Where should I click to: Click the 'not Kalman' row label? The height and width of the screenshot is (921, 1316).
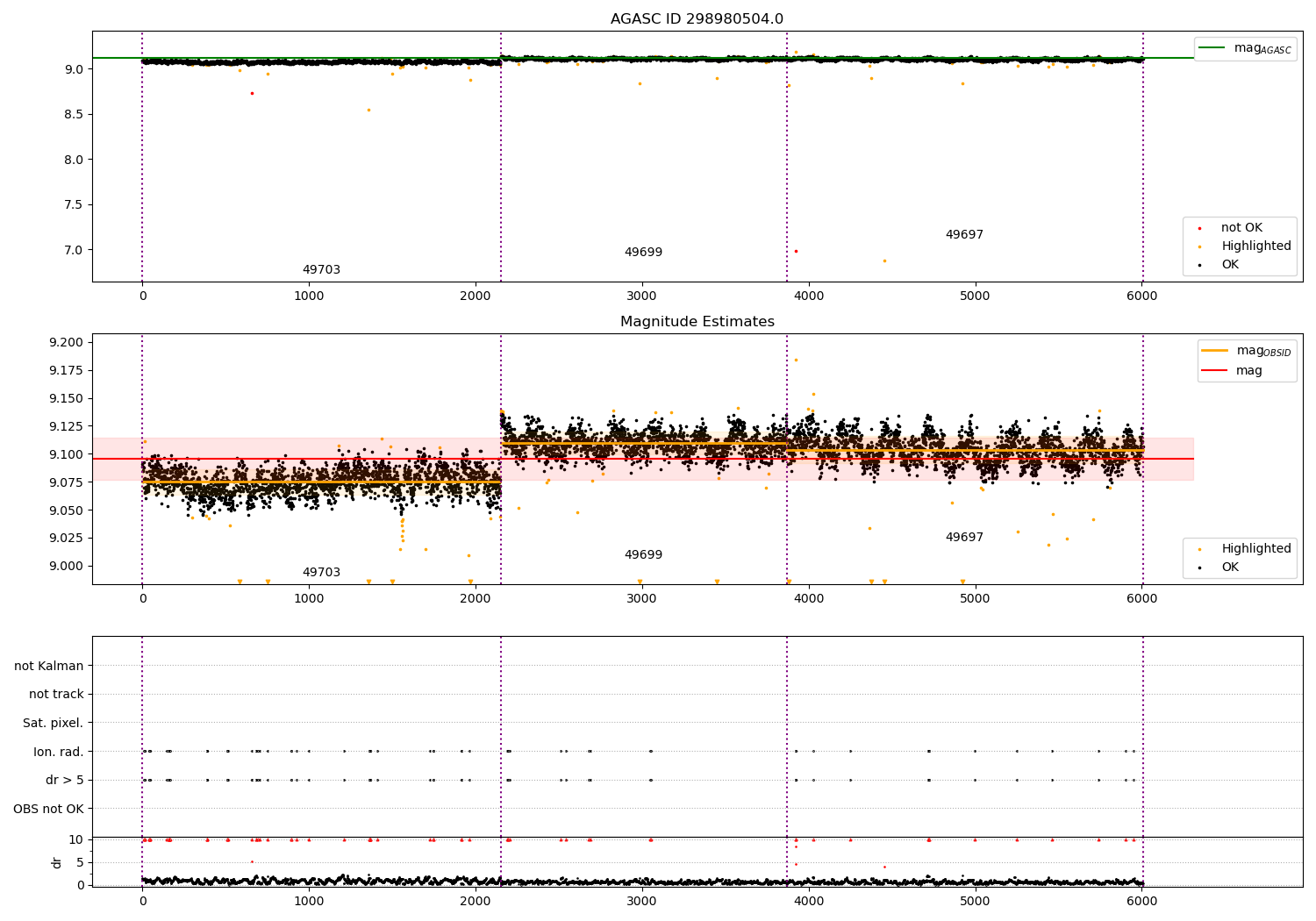pyautogui.click(x=49, y=667)
